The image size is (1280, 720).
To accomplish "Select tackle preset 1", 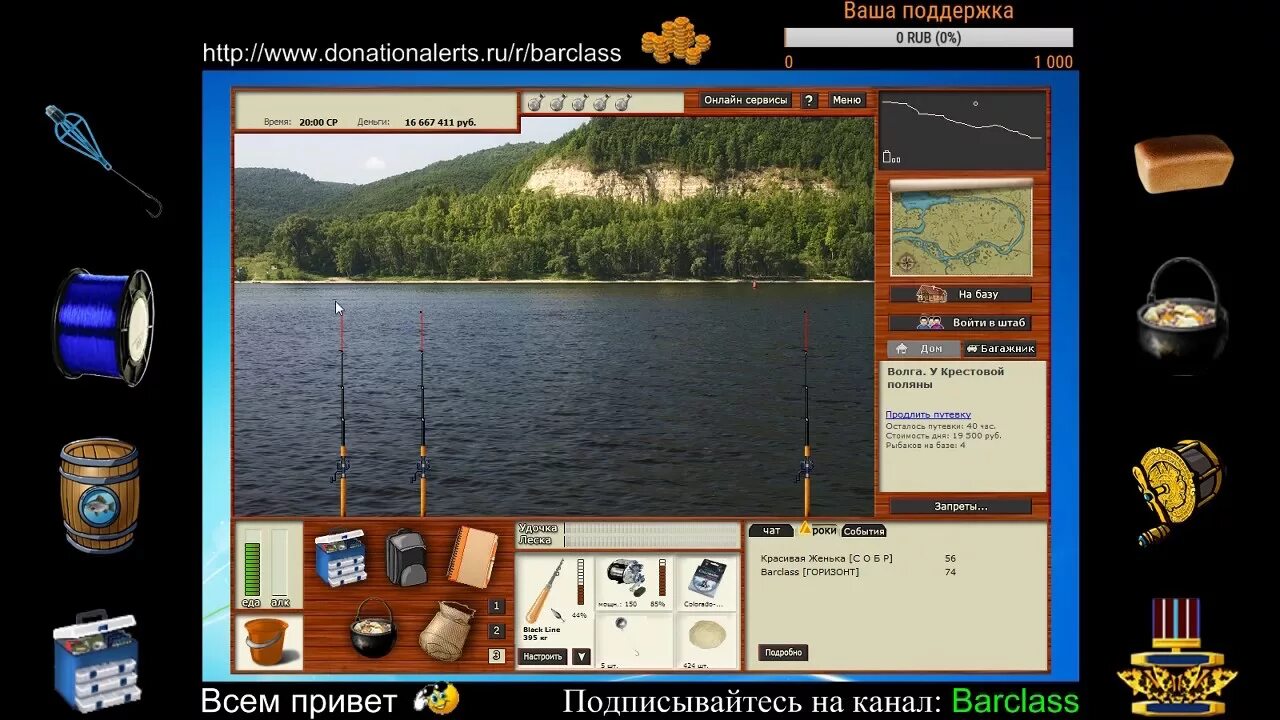I will pyautogui.click(x=496, y=606).
